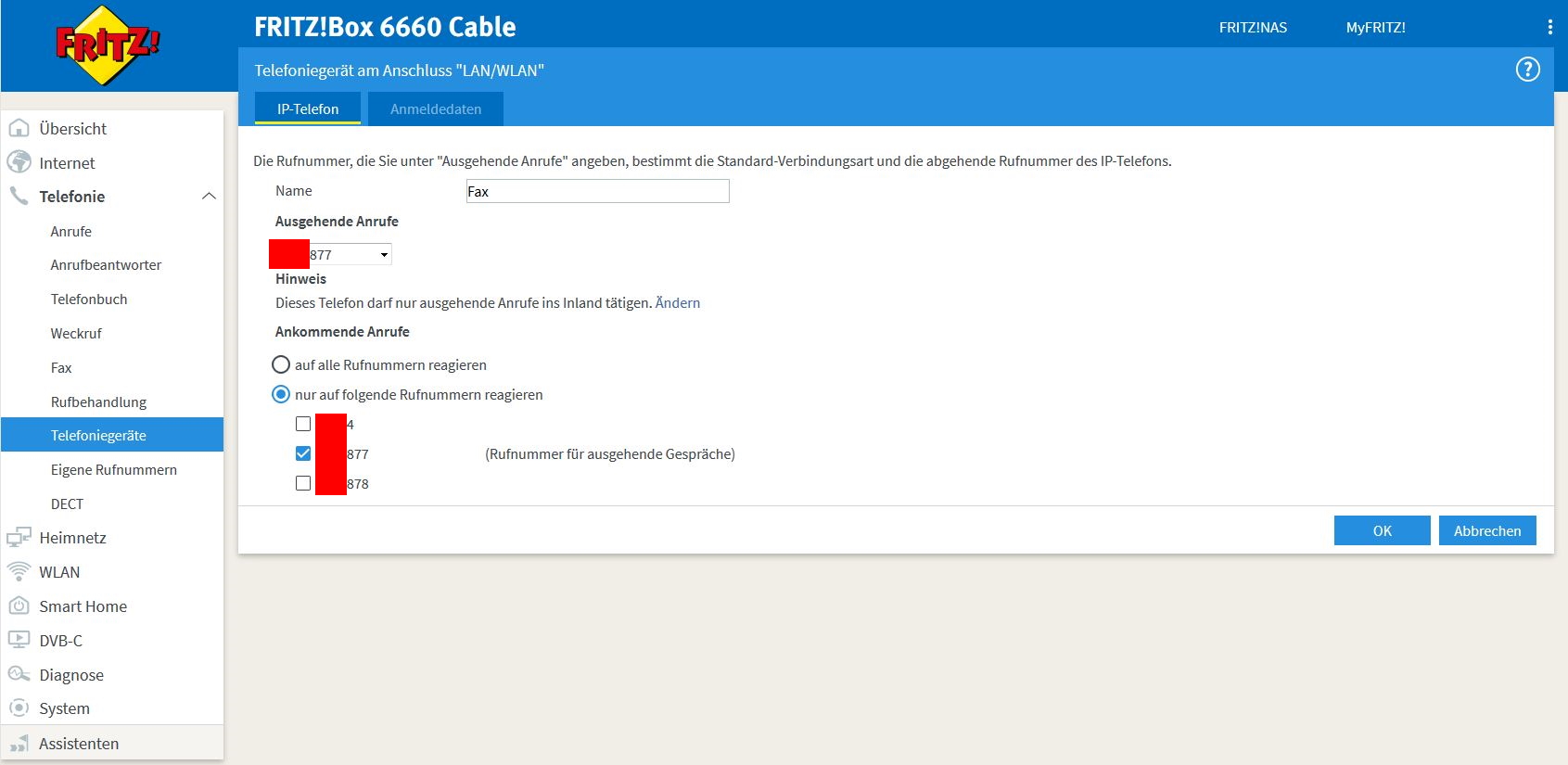1568x765 pixels.
Task: Click the Smart Home icon
Action: pos(19,606)
